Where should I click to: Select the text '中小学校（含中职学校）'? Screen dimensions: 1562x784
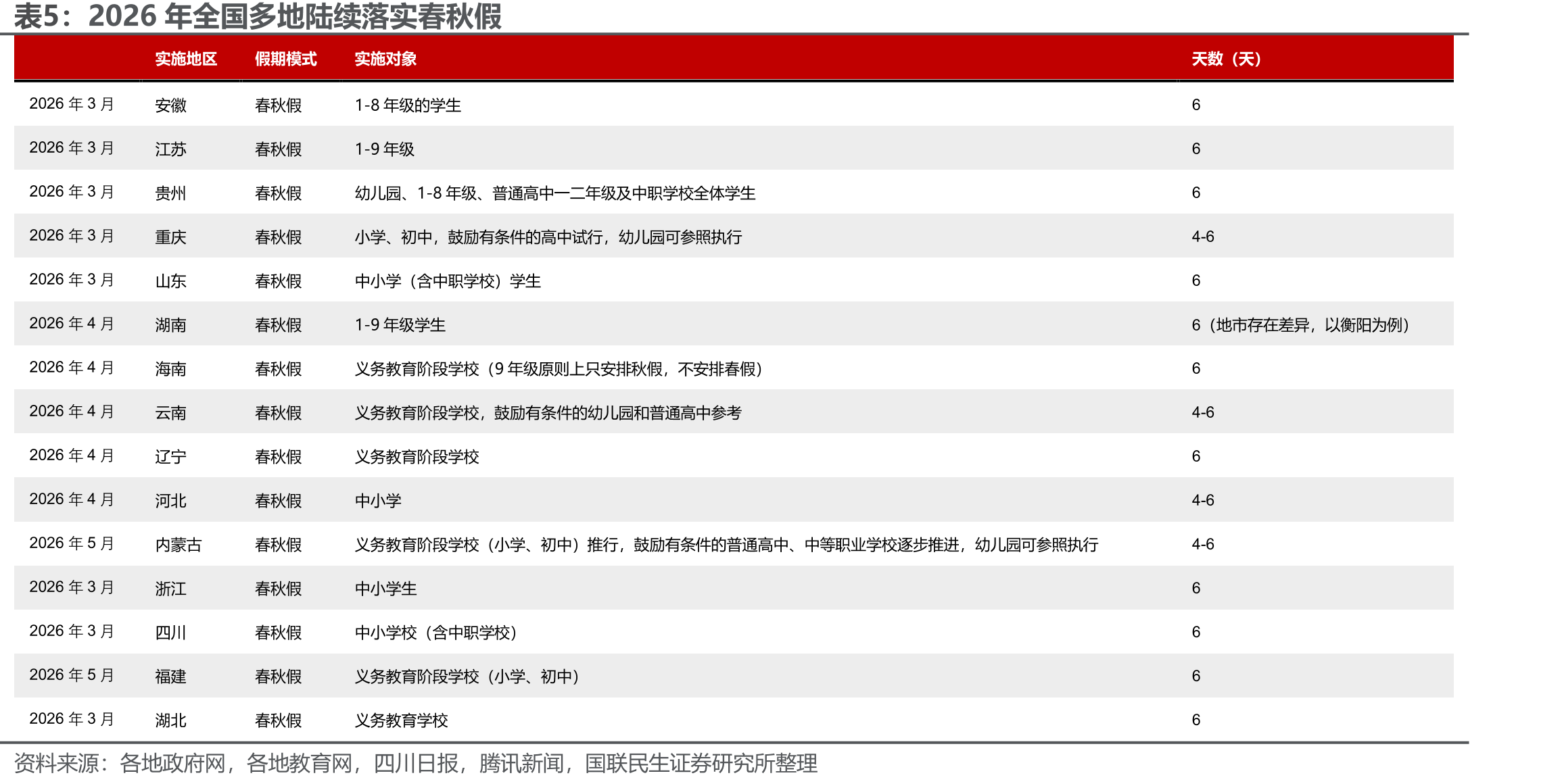[436, 632]
